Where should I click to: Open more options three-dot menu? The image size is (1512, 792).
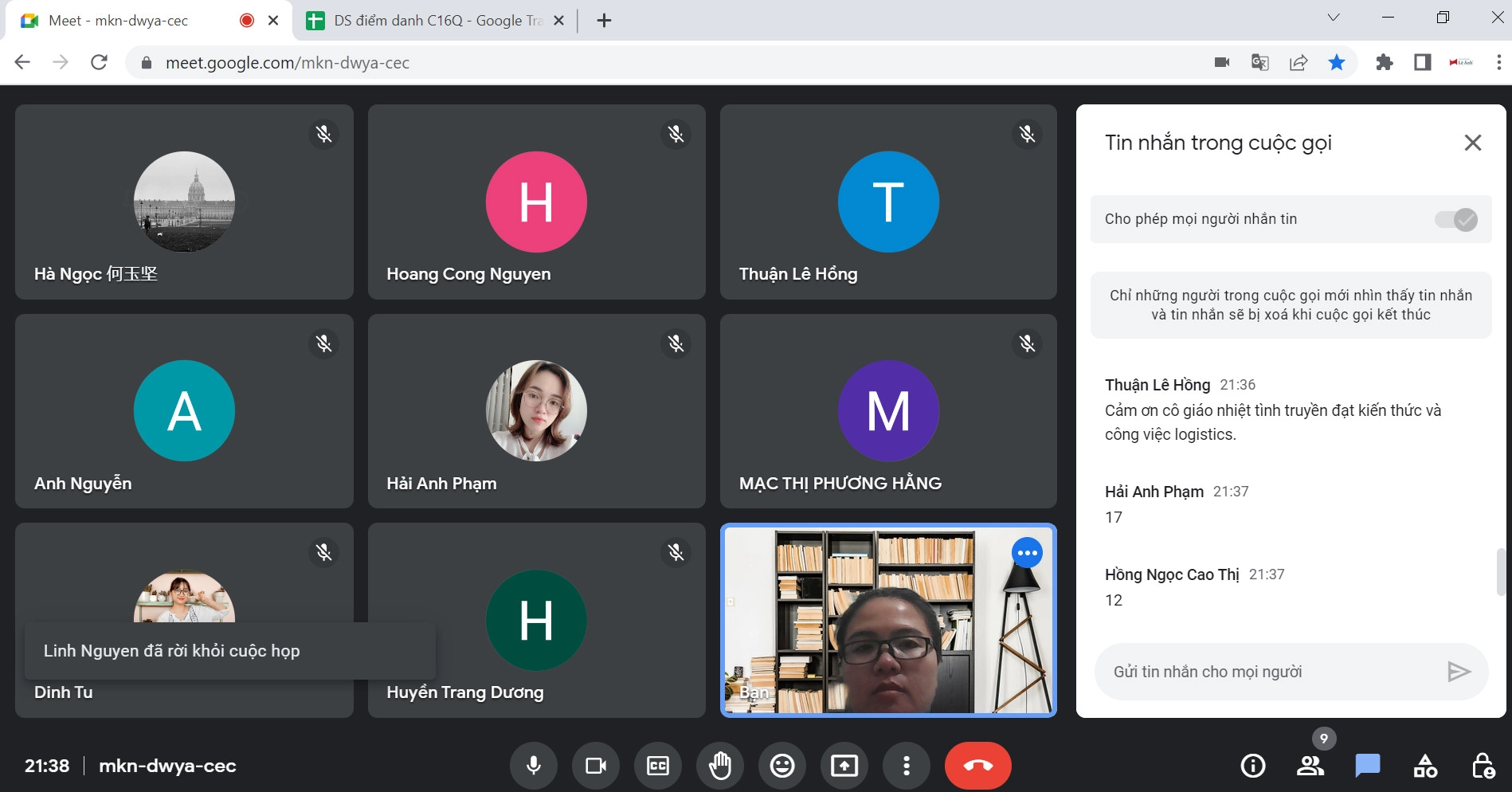(x=907, y=766)
